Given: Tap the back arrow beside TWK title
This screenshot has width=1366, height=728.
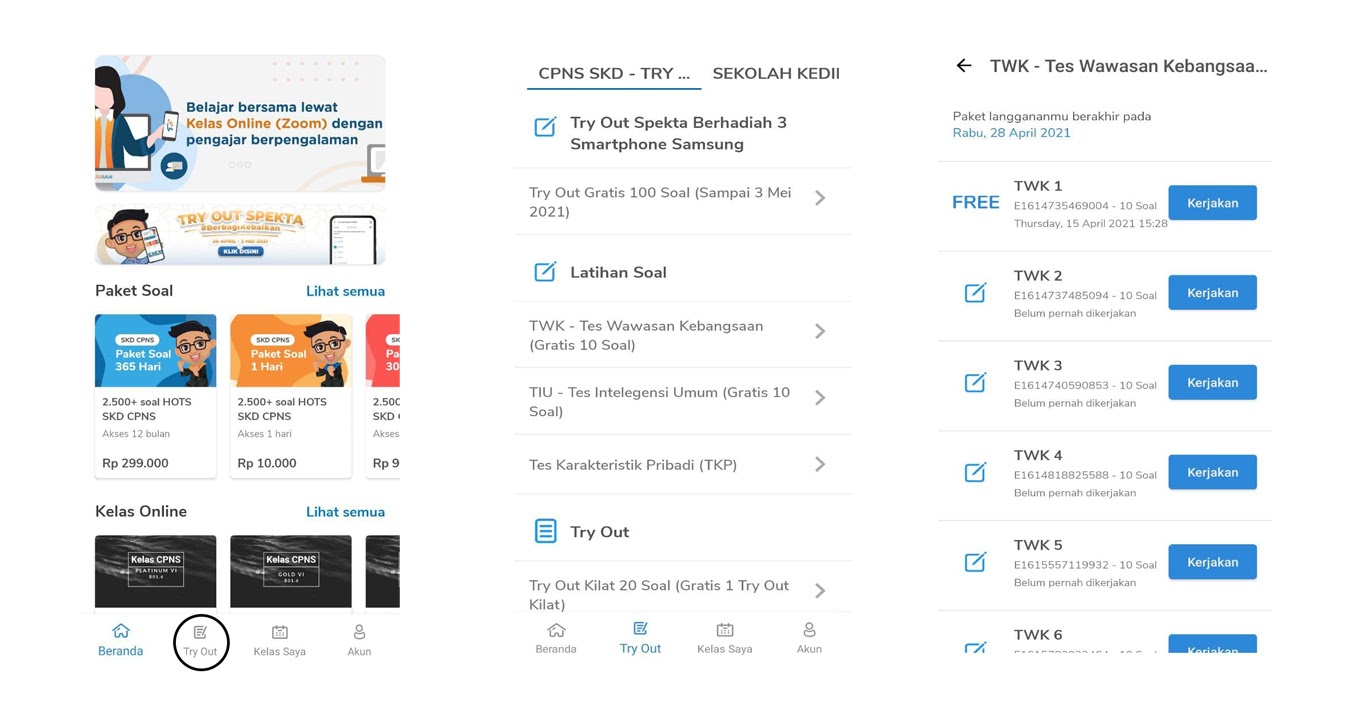Looking at the screenshot, I should 964,66.
